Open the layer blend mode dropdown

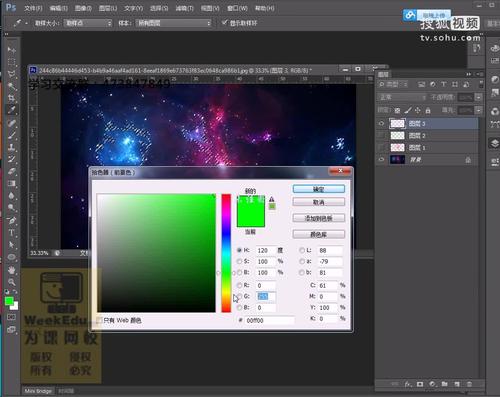[x=402, y=97]
